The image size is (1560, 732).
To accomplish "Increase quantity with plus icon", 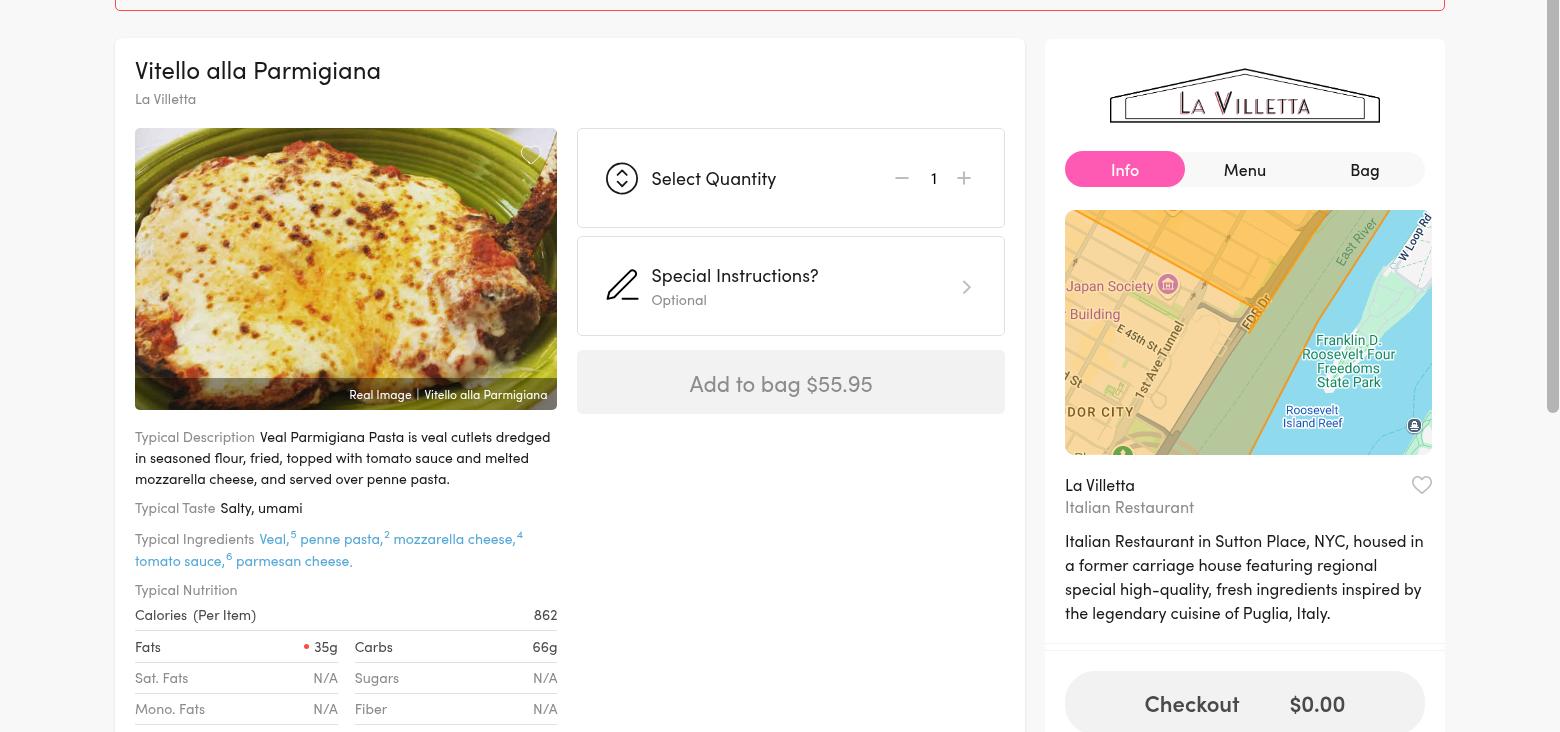I will [x=964, y=178].
